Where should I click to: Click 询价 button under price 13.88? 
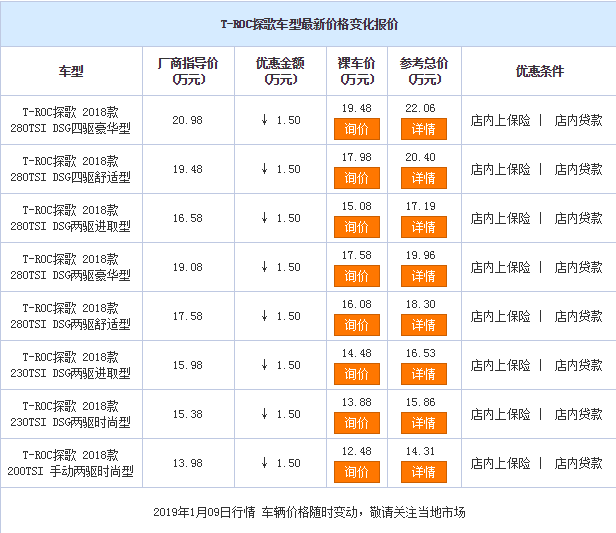click(x=357, y=423)
